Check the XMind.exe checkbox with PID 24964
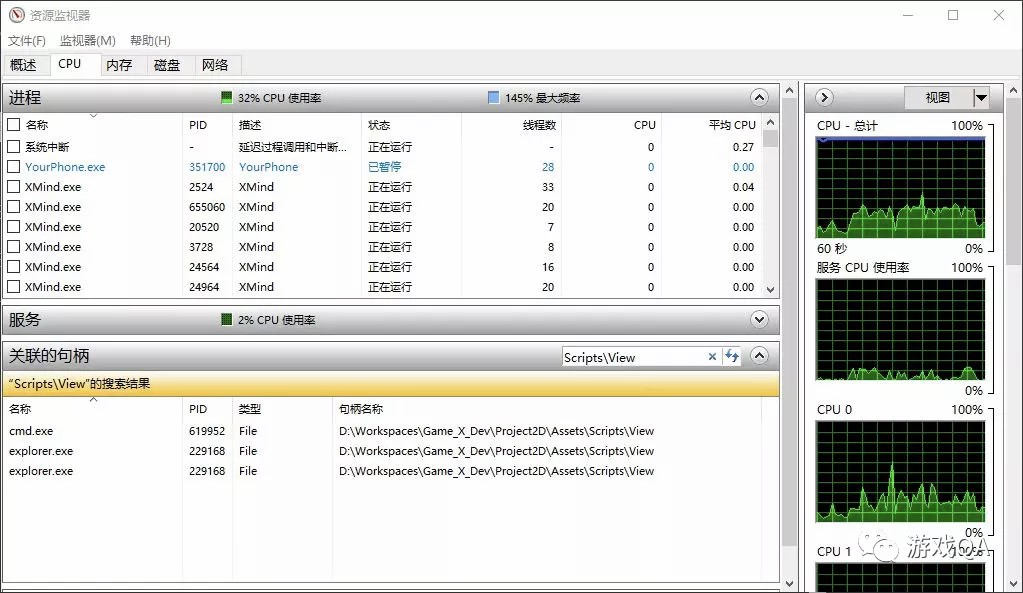1023x593 pixels. click(x=13, y=286)
